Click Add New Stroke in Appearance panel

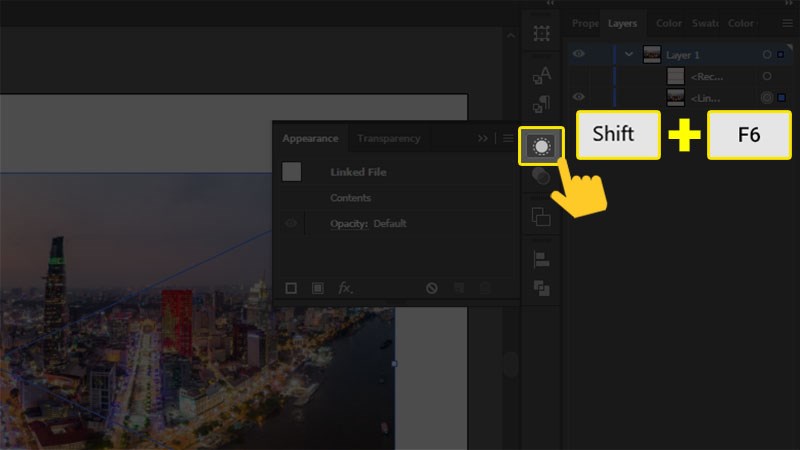tap(291, 288)
